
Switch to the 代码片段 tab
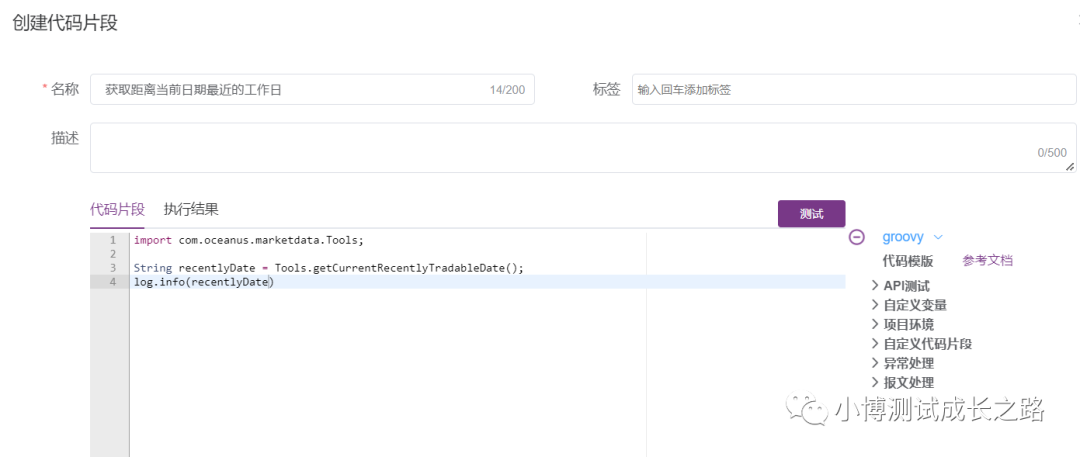pos(117,210)
